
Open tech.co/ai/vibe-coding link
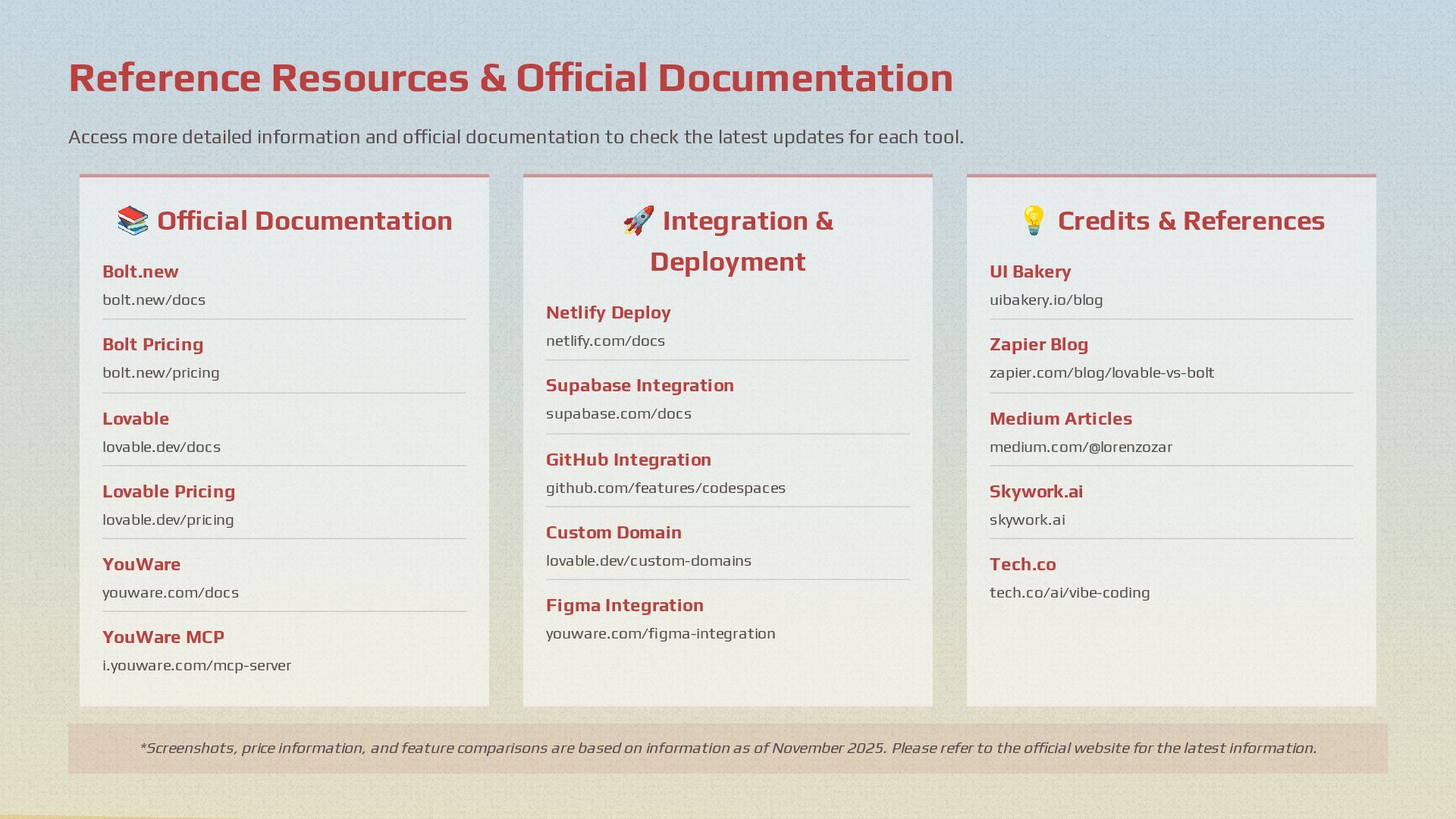[x=1069, y=593]
